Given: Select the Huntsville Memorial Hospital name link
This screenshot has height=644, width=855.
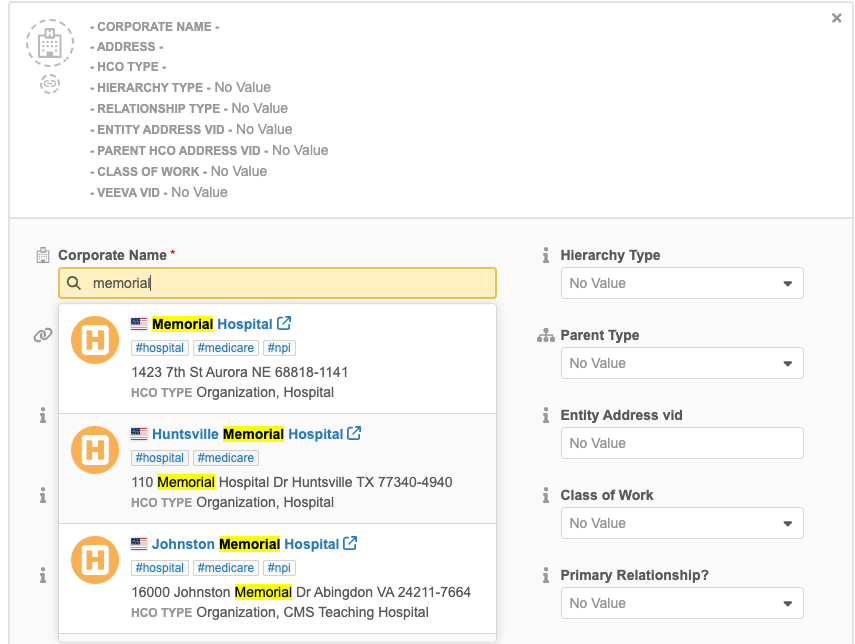Looking at the screenshot, I should coord(247,434).
